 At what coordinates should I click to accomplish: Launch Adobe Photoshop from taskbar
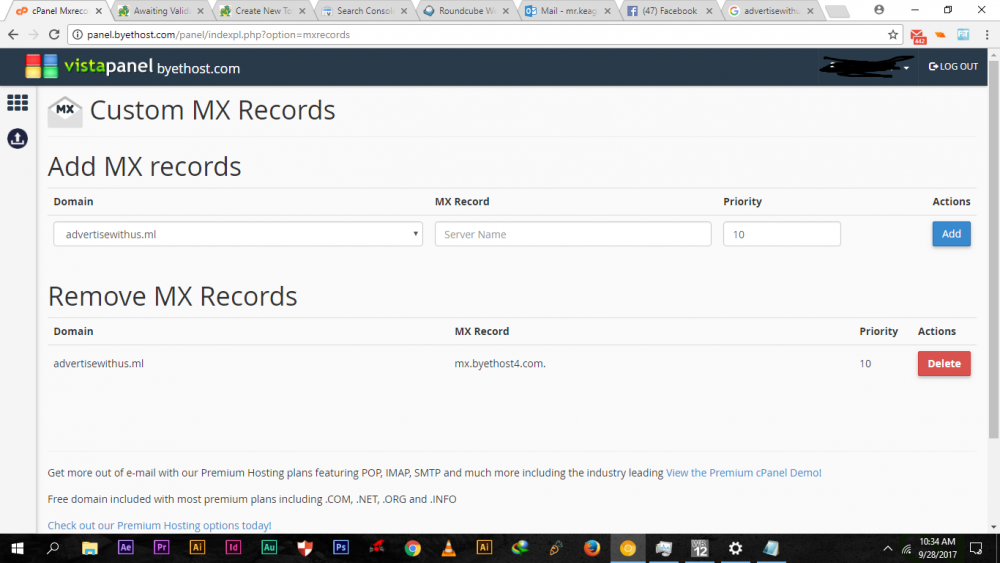coord(341,548)
